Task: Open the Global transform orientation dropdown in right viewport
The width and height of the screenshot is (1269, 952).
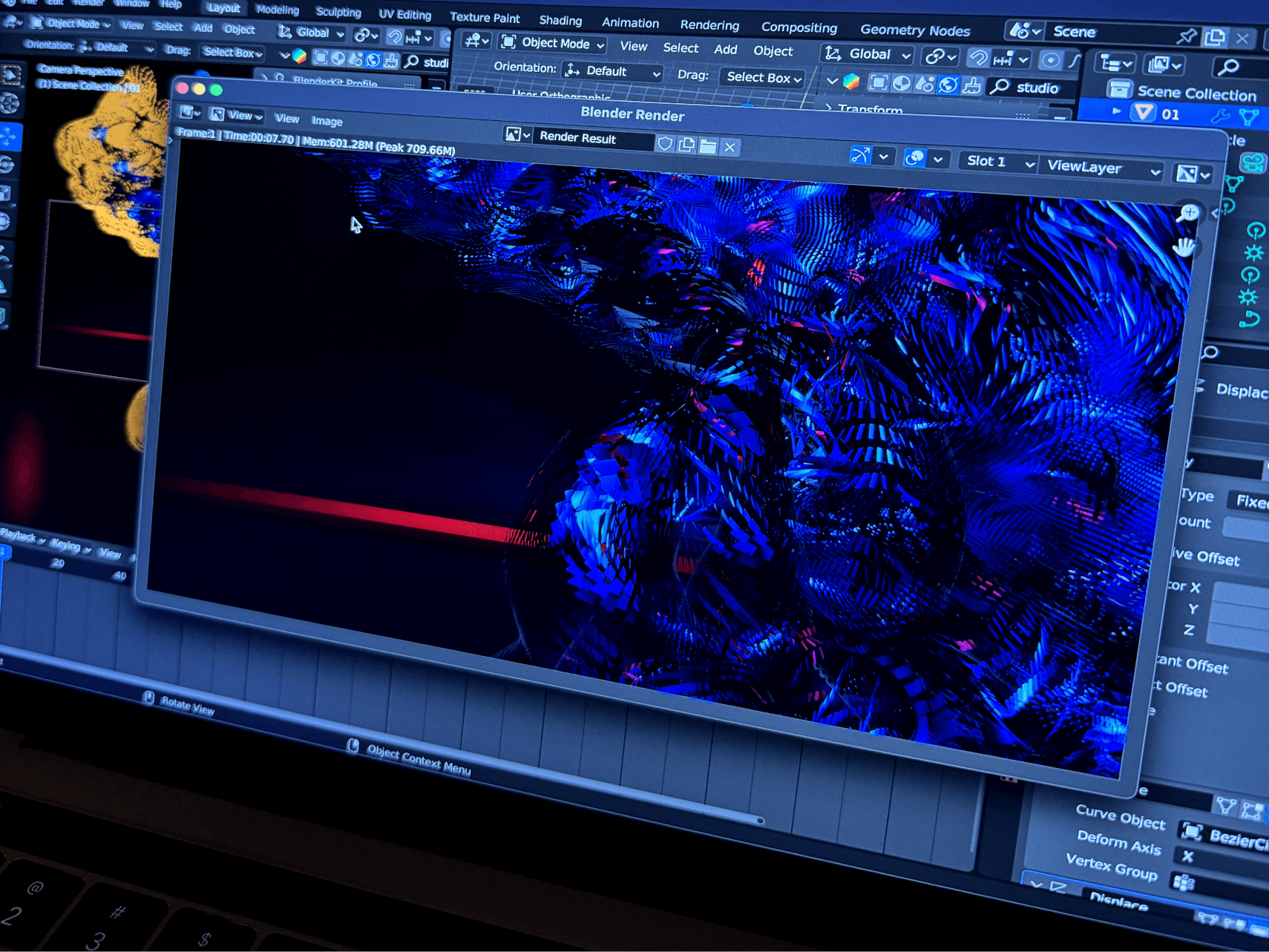Action: point(867,54)
